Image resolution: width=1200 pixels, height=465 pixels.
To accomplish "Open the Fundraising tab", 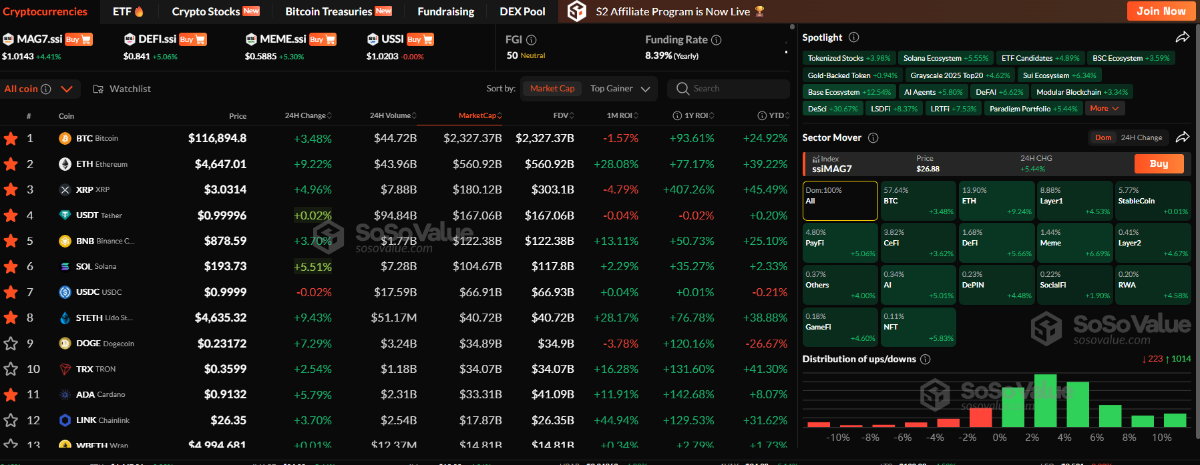I will (x=447, y=11).
